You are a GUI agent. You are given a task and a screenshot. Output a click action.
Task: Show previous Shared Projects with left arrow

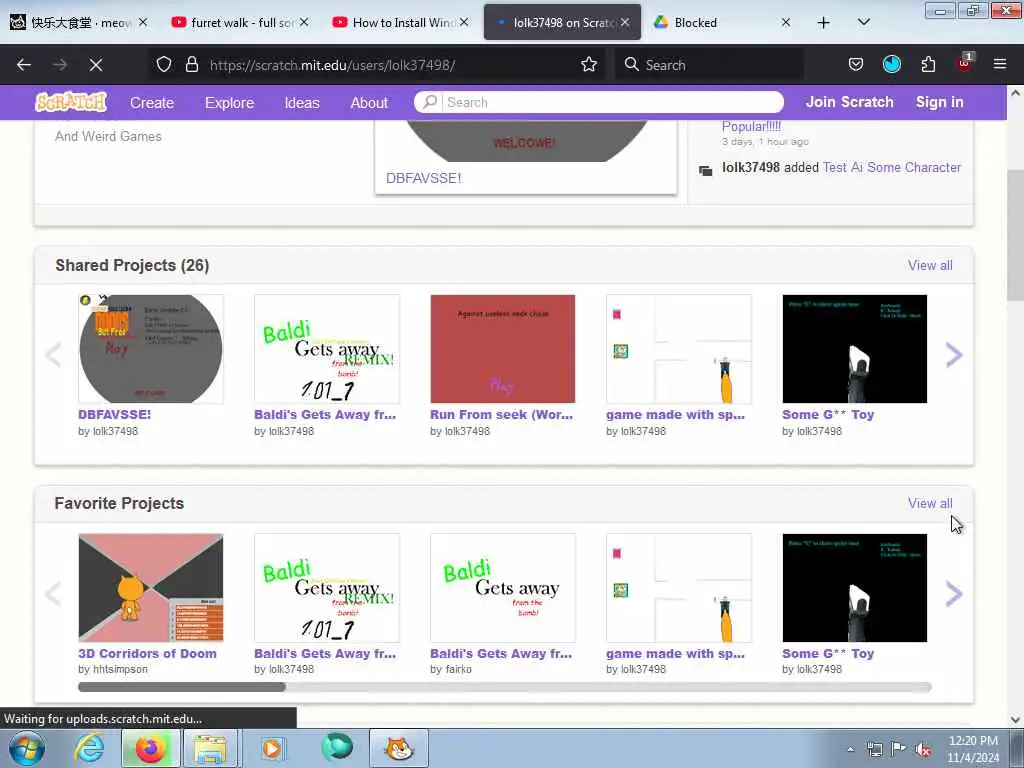(x=54, y=355)
